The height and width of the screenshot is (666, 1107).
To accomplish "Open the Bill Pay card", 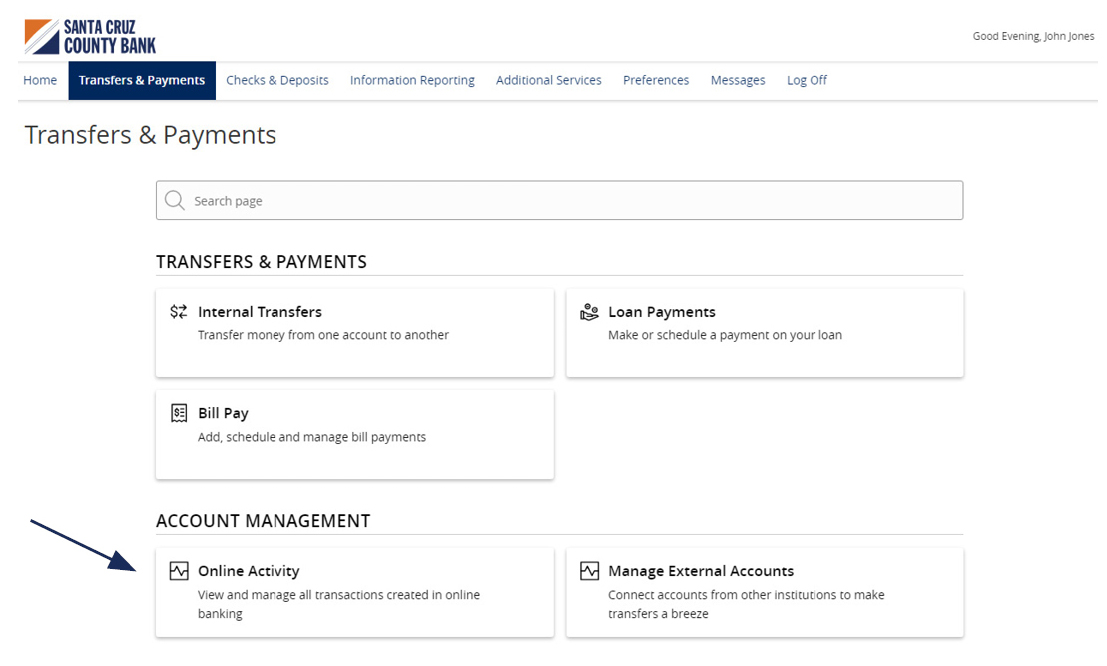I will pyautogui.click(x=354, y=434).
